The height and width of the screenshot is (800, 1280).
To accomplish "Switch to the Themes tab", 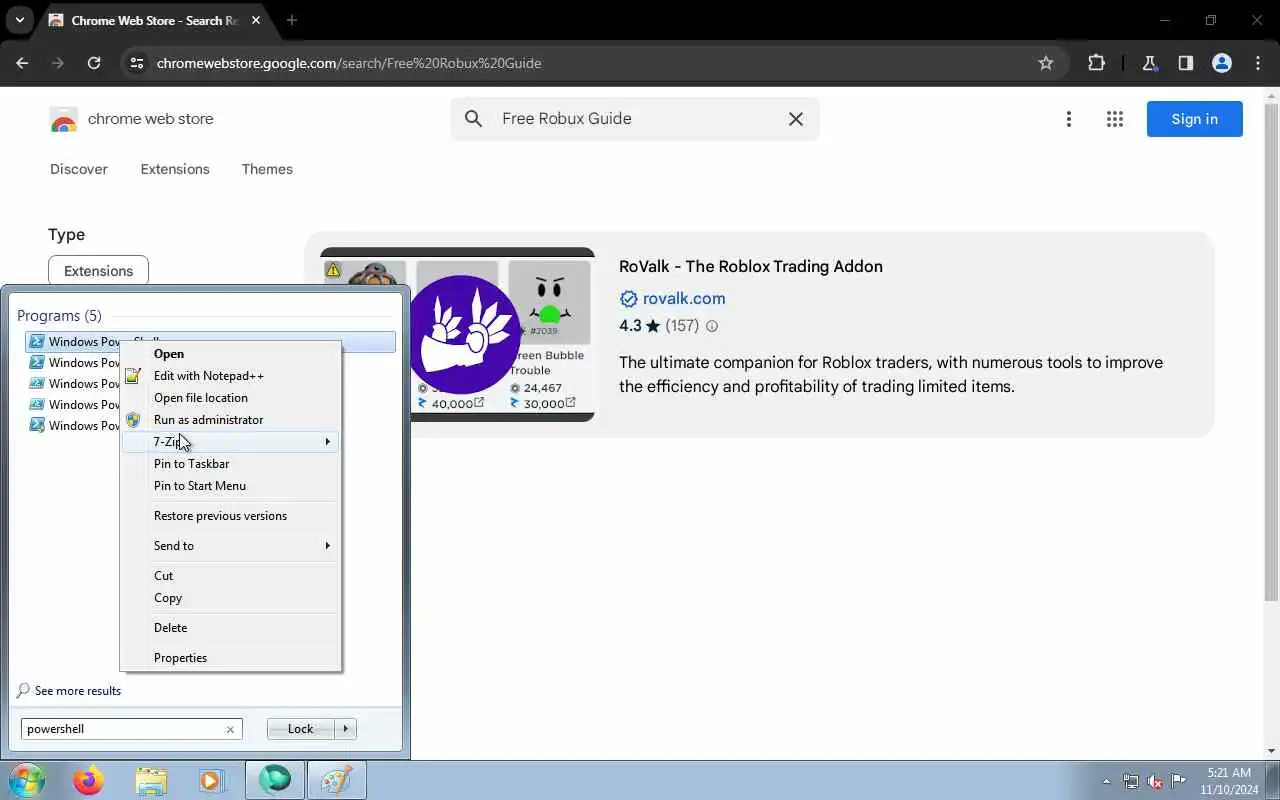I will [x=267, y=169].
